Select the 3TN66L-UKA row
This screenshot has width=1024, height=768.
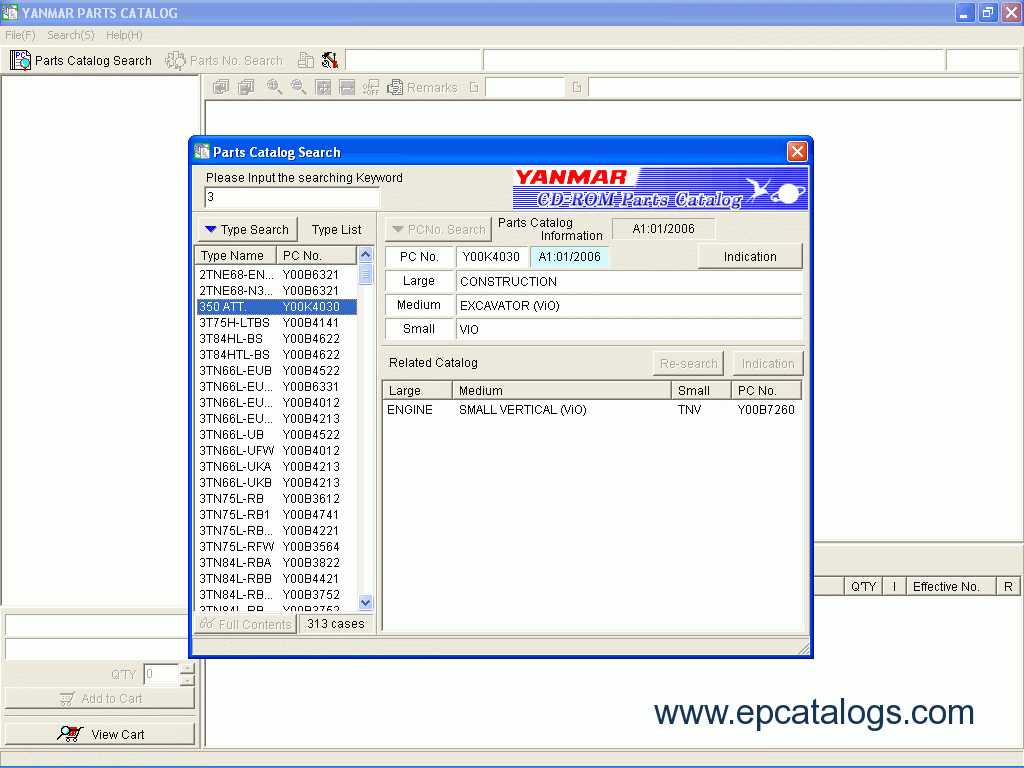pyautogui.click(x=277, y=467)
